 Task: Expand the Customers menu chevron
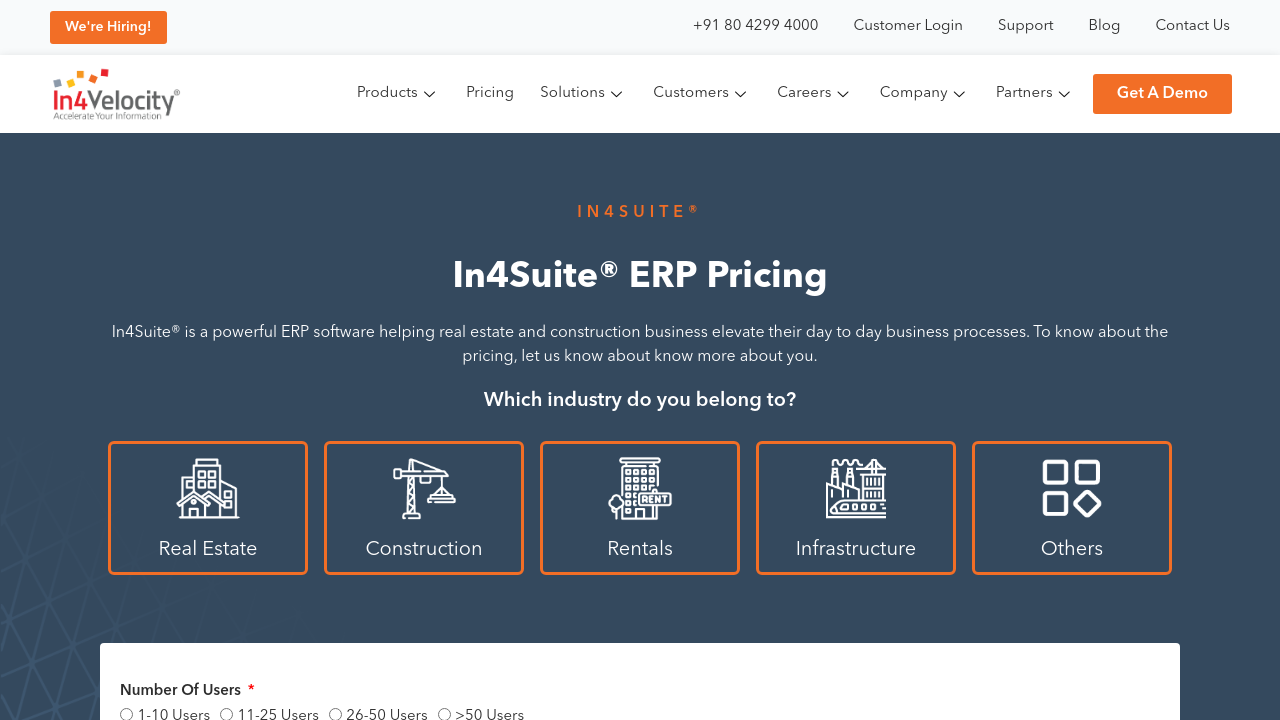(x=741, y=94)
